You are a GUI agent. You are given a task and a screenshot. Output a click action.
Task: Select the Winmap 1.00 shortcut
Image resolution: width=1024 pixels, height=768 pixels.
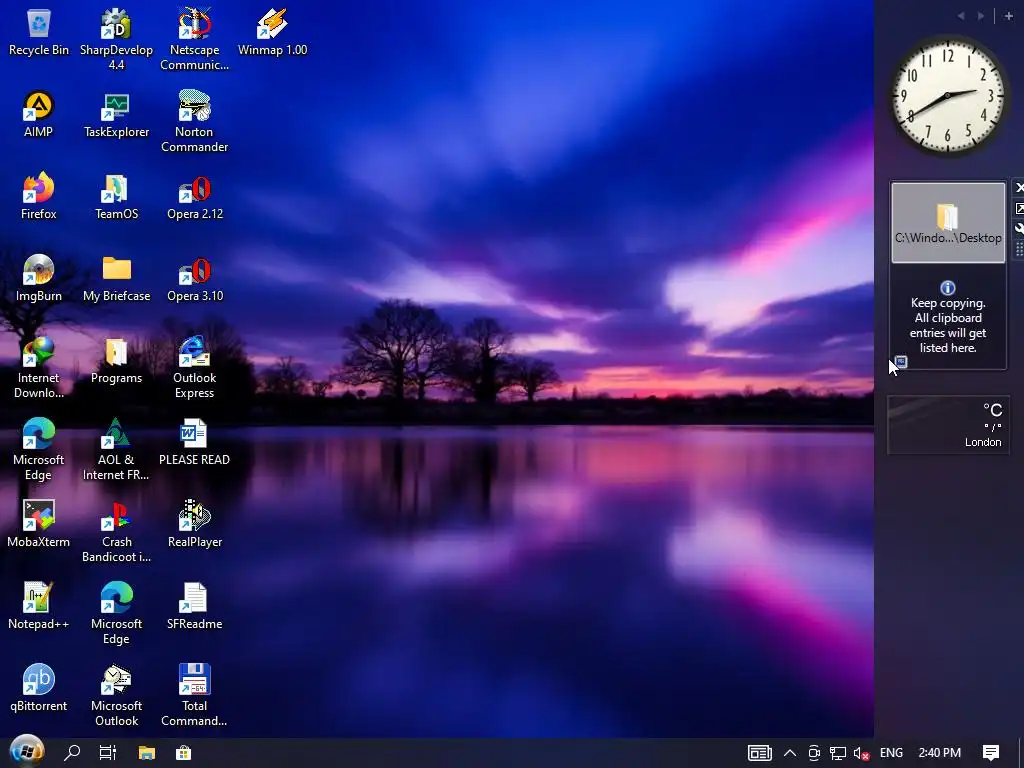(272, 33)
